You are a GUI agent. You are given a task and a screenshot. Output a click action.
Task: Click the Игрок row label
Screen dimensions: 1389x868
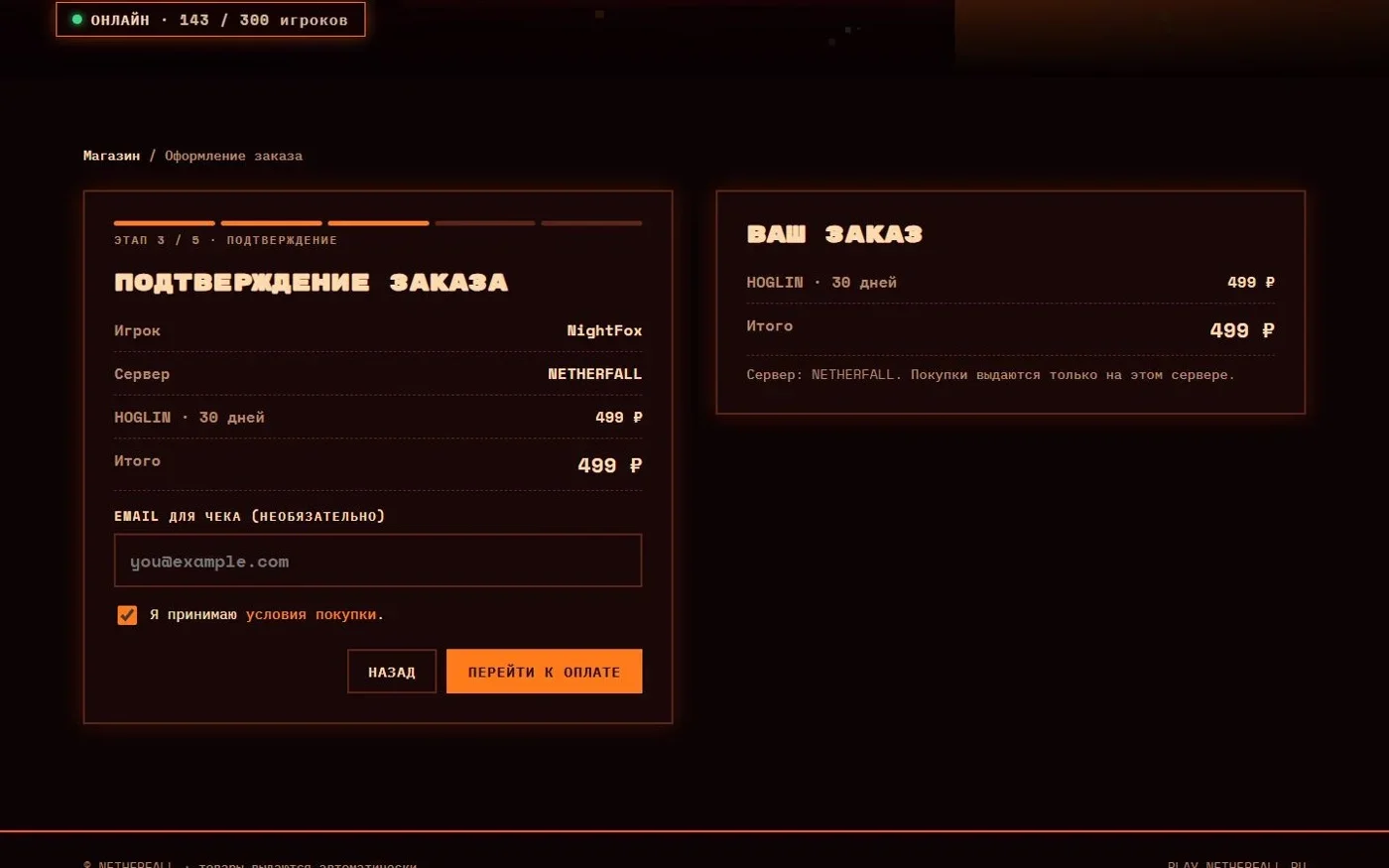pos(137,330)
